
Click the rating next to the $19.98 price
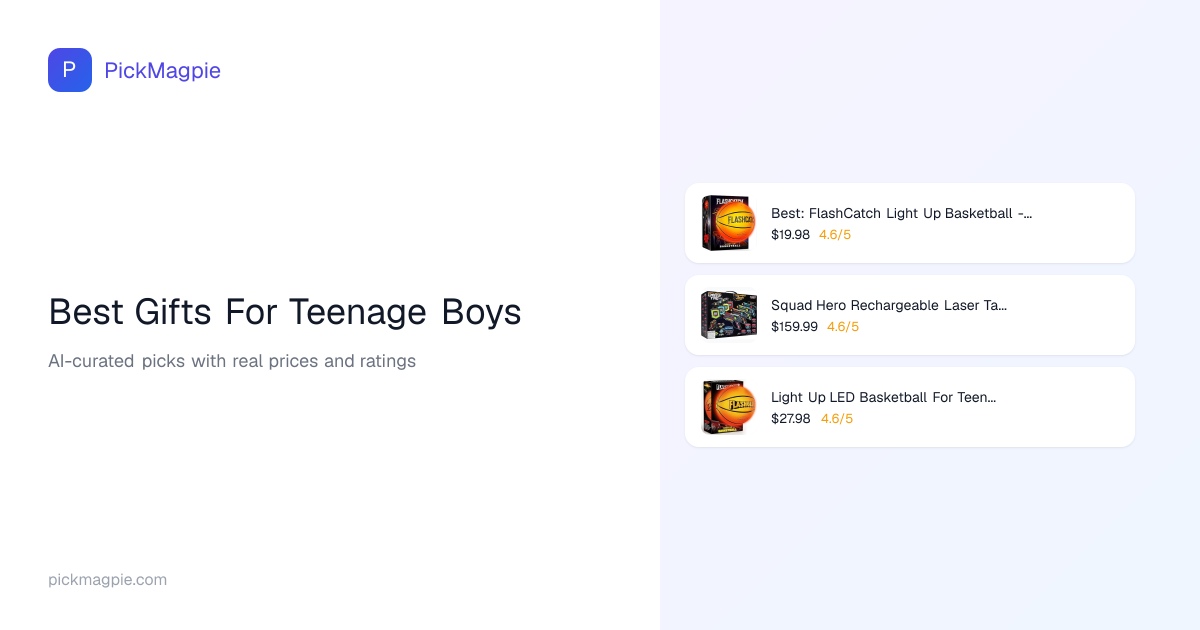(835, 235)
